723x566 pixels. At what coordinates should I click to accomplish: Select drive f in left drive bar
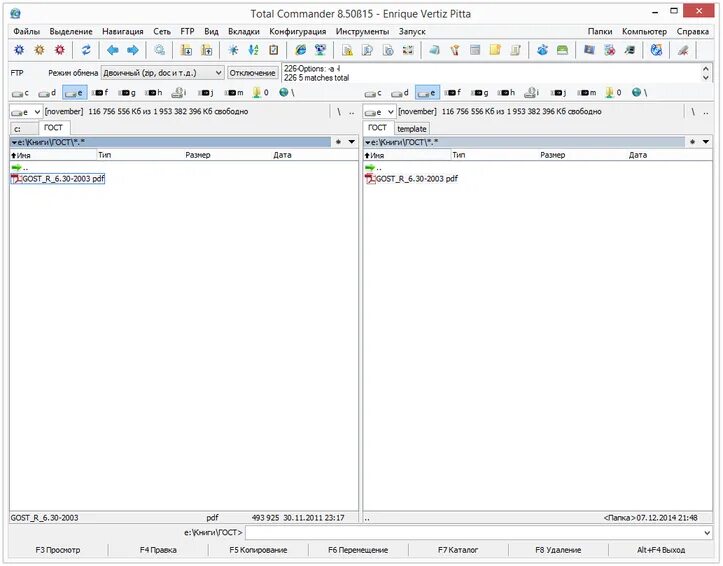click(x=100, y=93)
